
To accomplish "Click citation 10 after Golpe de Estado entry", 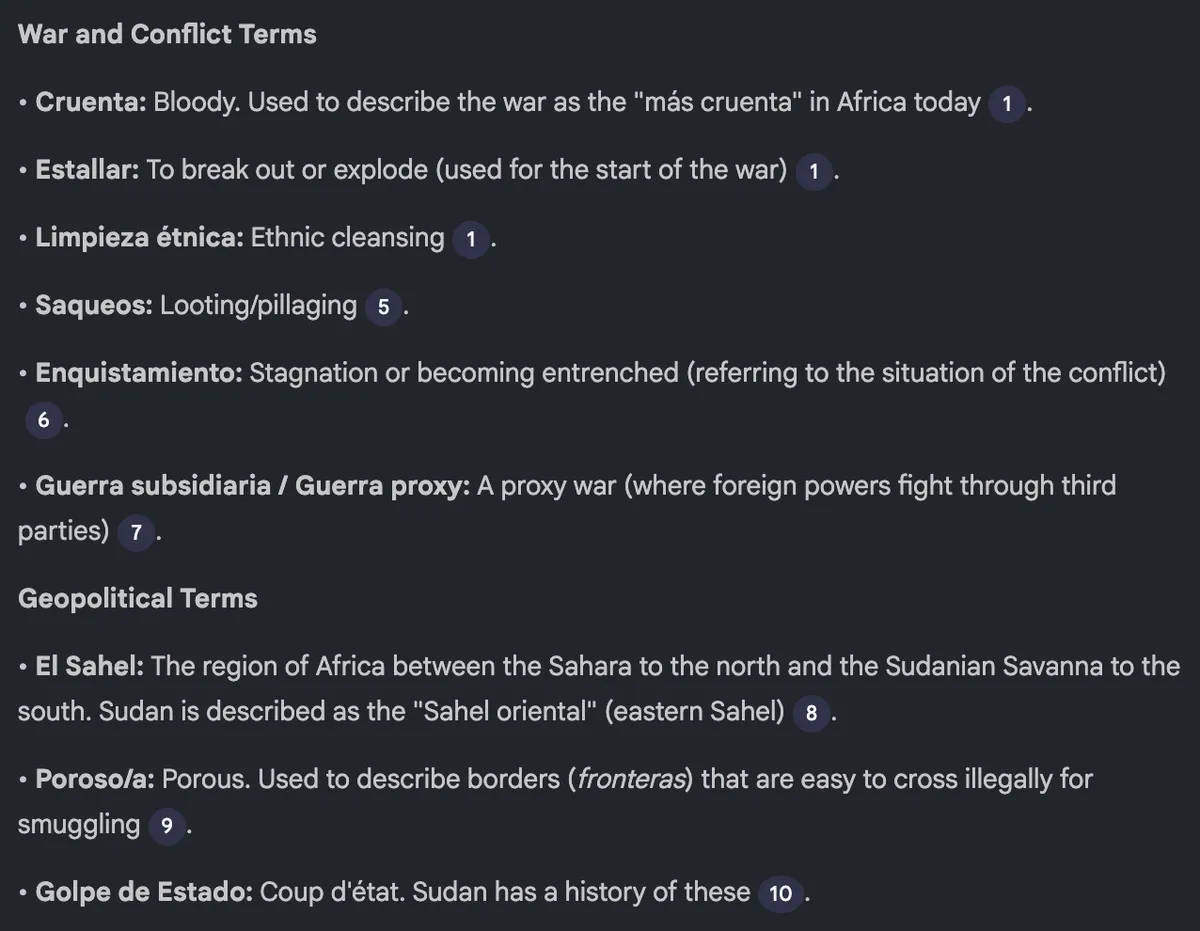I will pos(780,894).
